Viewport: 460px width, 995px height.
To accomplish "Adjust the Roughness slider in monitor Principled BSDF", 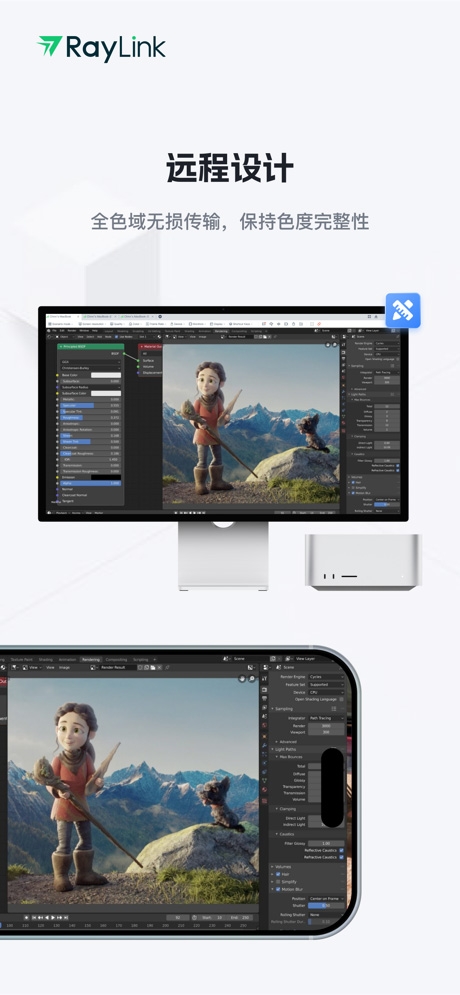I will [x=91, y=418].
